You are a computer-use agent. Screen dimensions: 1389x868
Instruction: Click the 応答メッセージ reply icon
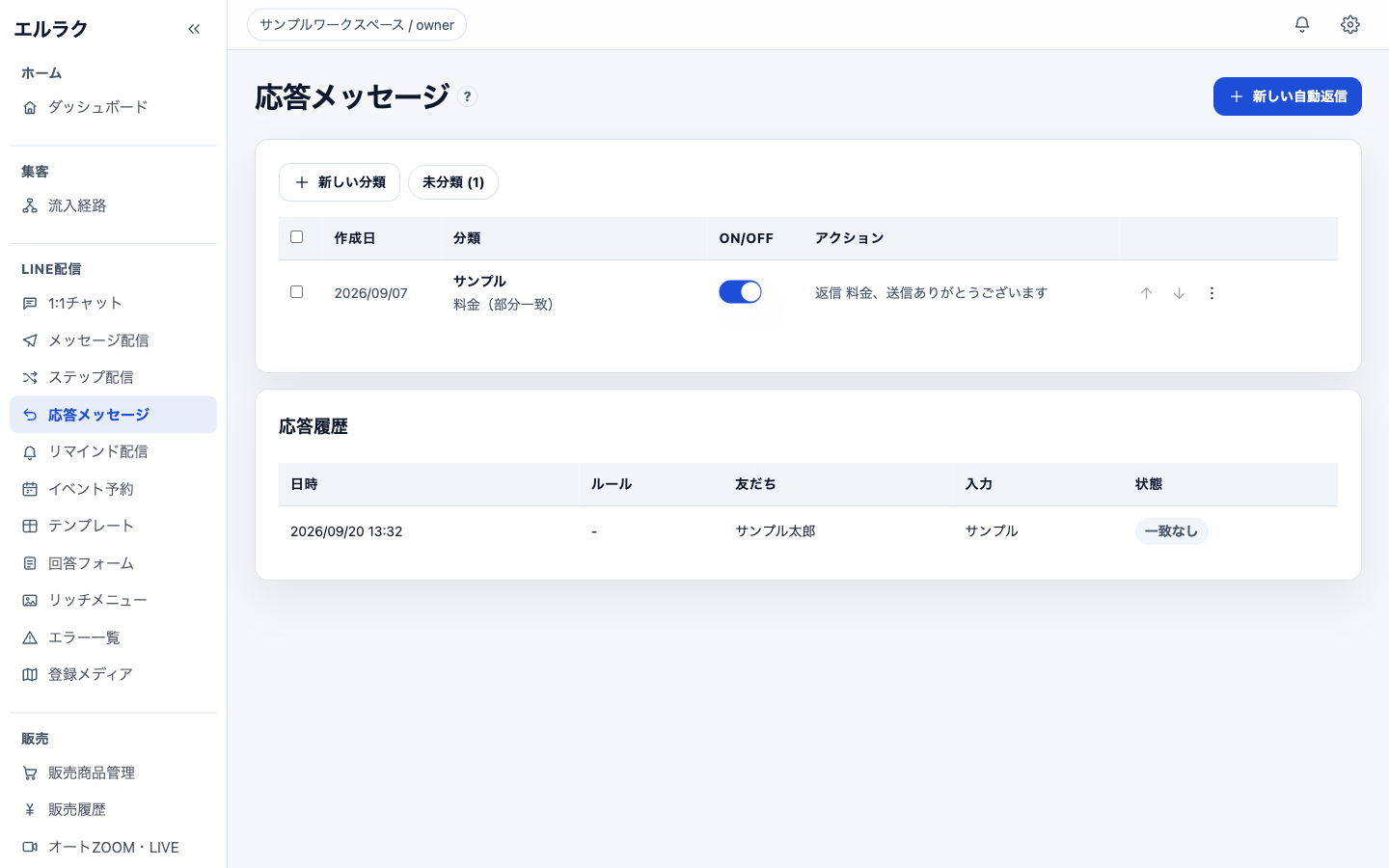click(30, 415)
